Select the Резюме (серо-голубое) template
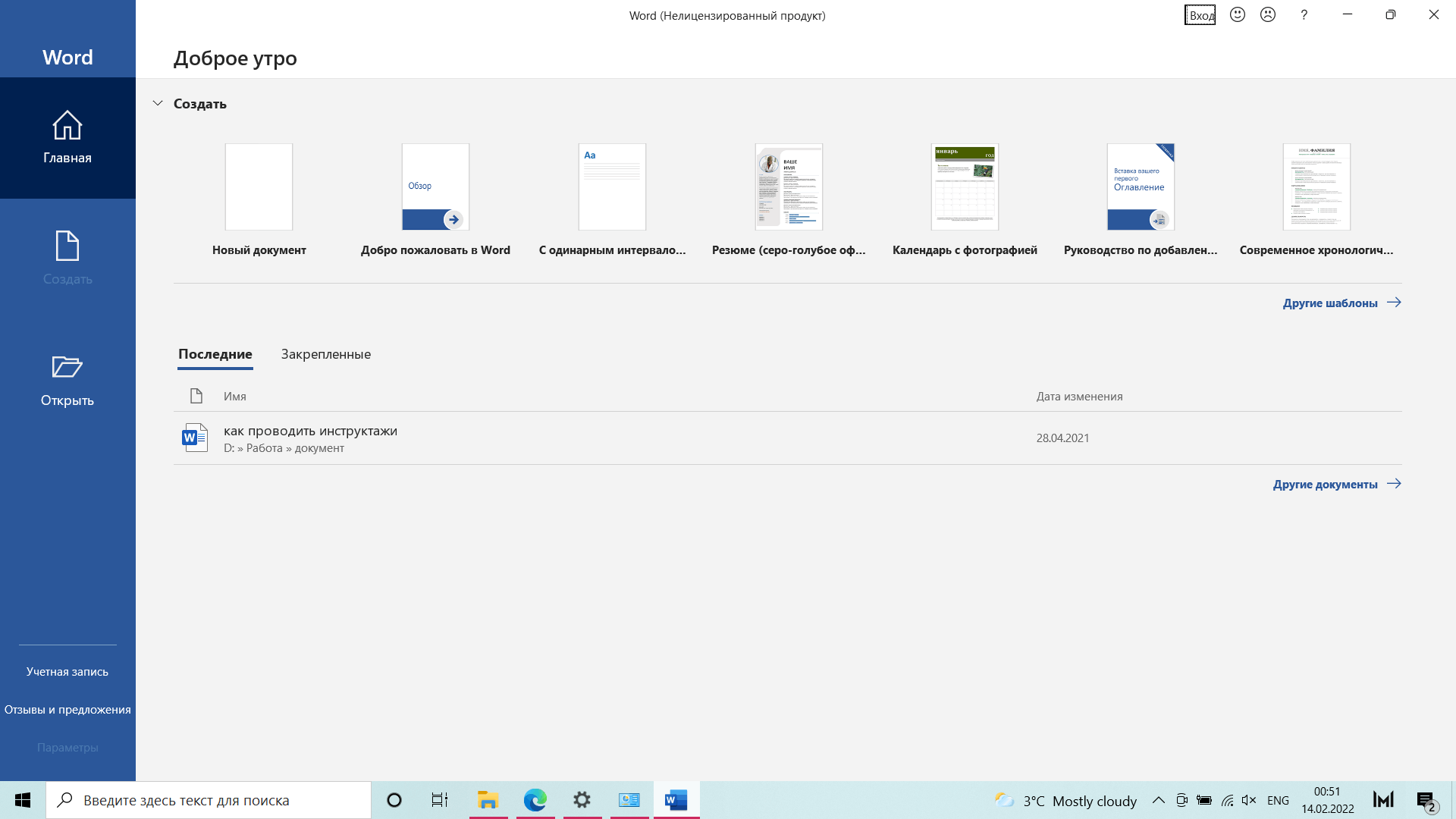This screenshot has width=1456, height=819. 789,200
